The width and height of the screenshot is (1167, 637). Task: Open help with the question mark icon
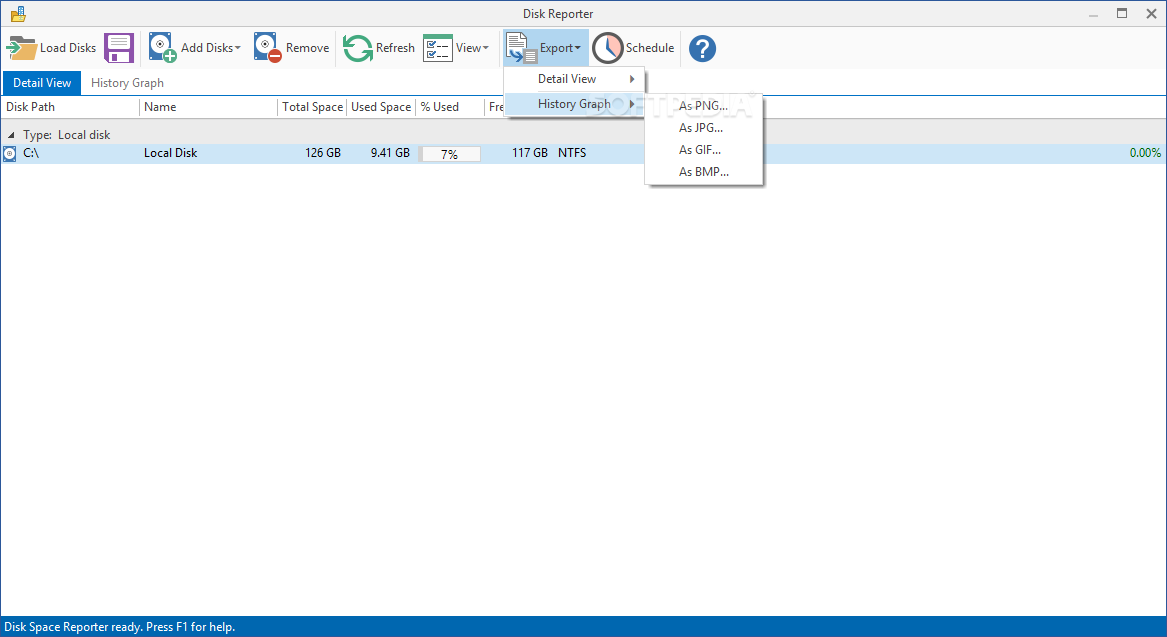[x=702, y=48]
